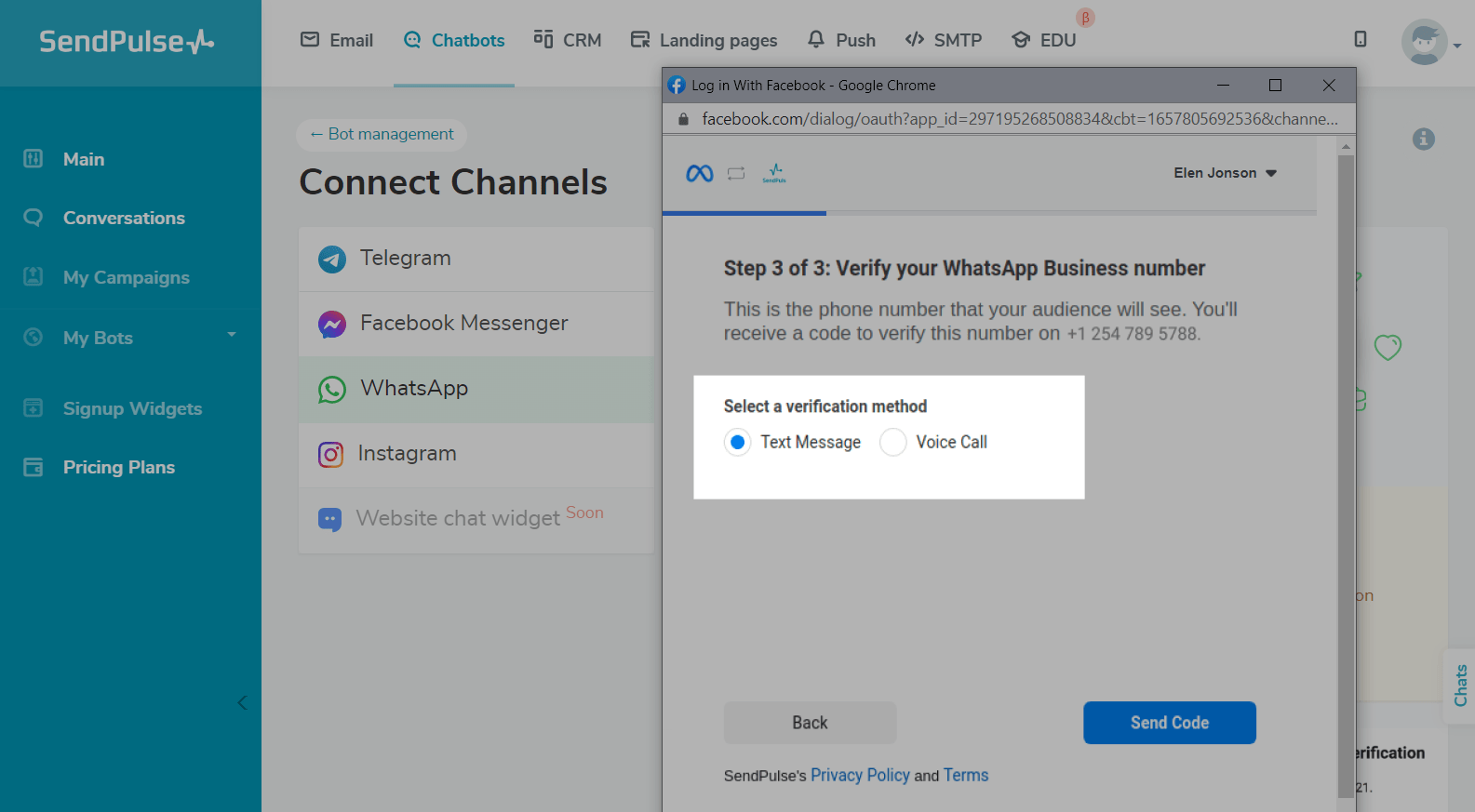
Task: Click the mobile device icon
Action: pyautogui.click(x=1360, y=39)
